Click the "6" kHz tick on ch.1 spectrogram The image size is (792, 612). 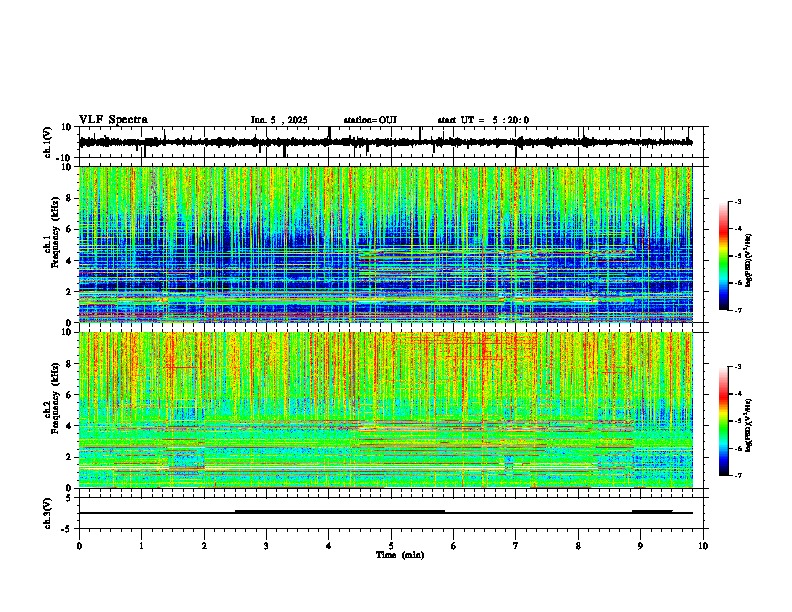[x=70, y=229]
